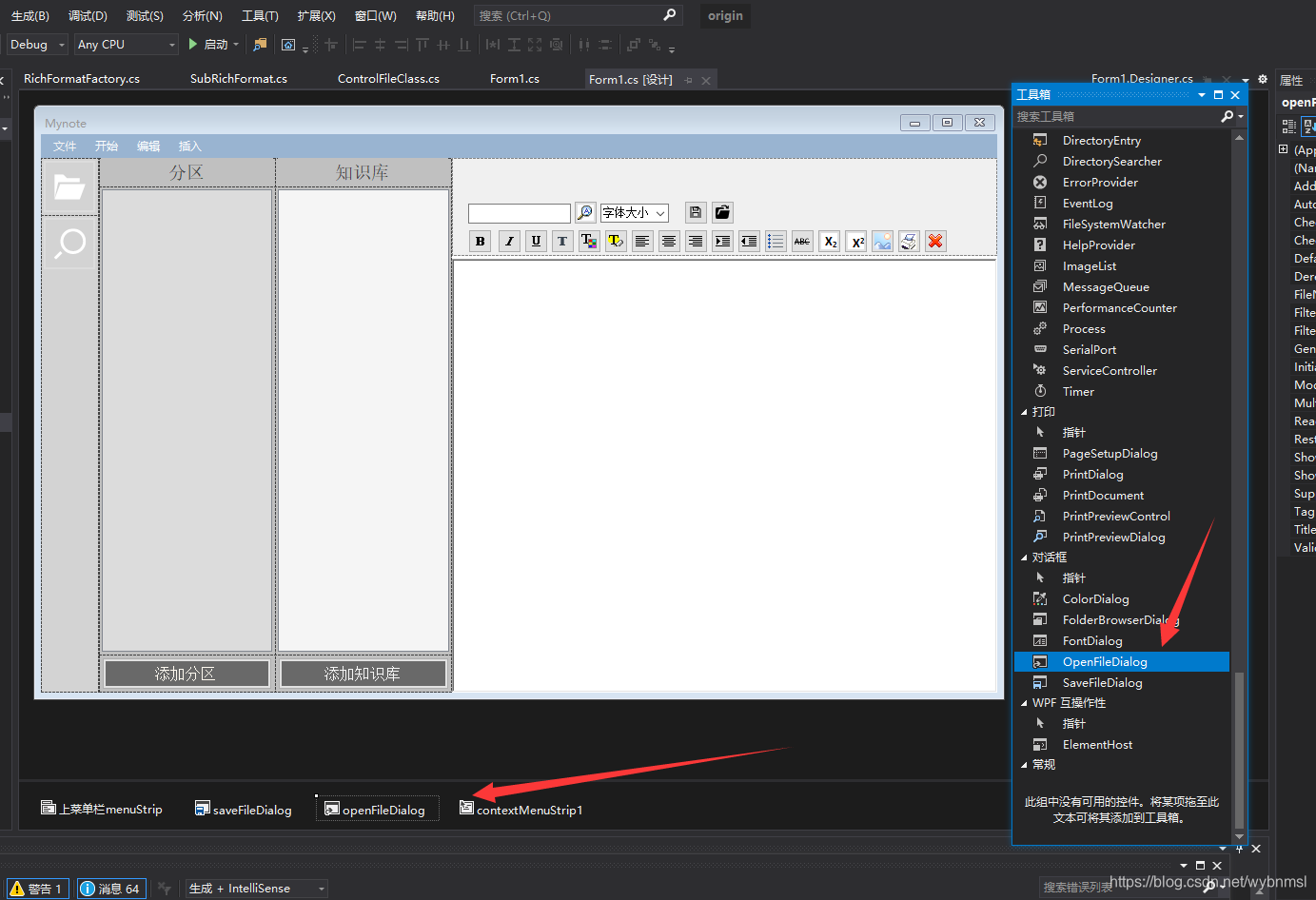This screenshot has width=1316, height=900.
Task: Open the Any CPU platform dropdown
Action: click(x=125, y=44)
